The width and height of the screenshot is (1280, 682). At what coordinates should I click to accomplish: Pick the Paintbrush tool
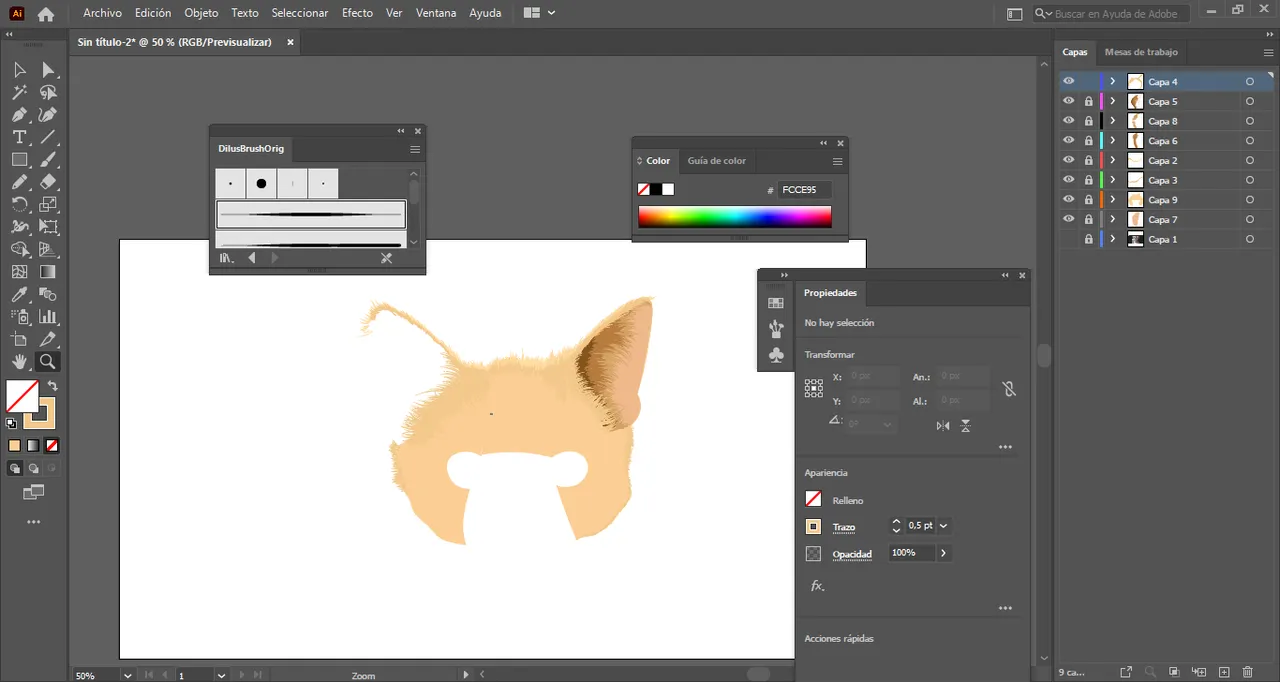pos(47,160)
